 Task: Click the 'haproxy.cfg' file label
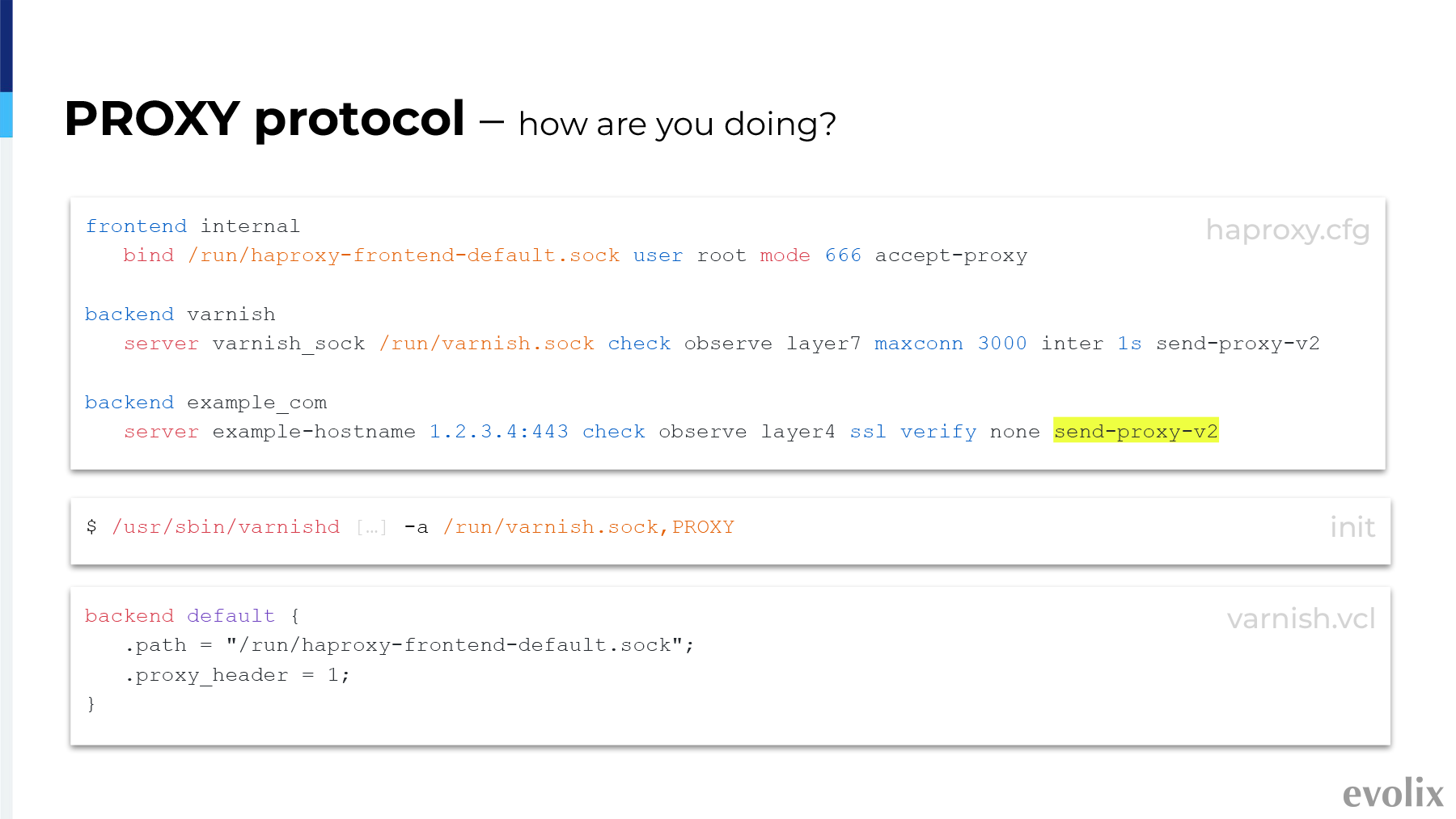[x=1288, y=230]
